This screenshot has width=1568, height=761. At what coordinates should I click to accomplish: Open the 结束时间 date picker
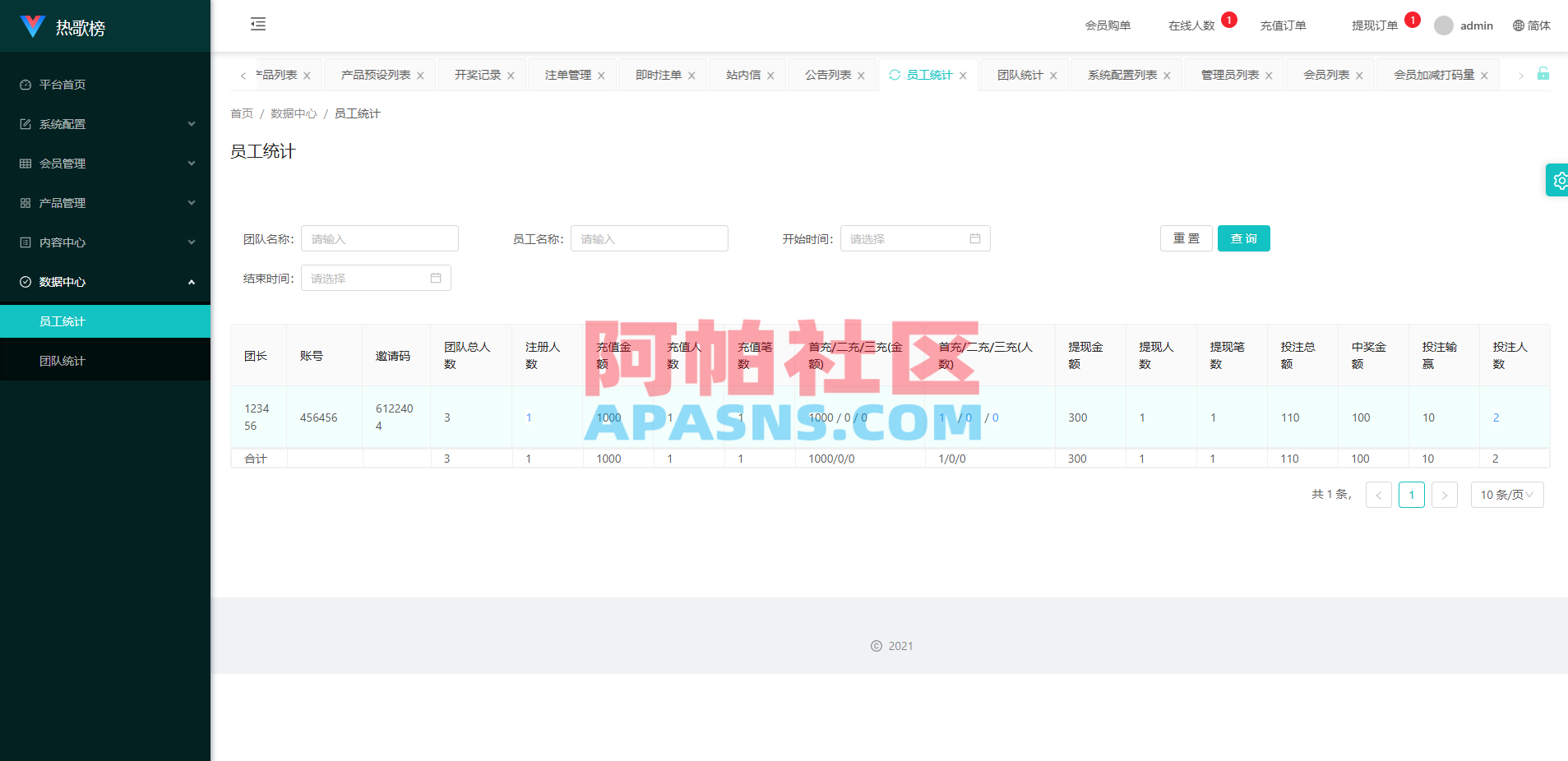(376, 278)
